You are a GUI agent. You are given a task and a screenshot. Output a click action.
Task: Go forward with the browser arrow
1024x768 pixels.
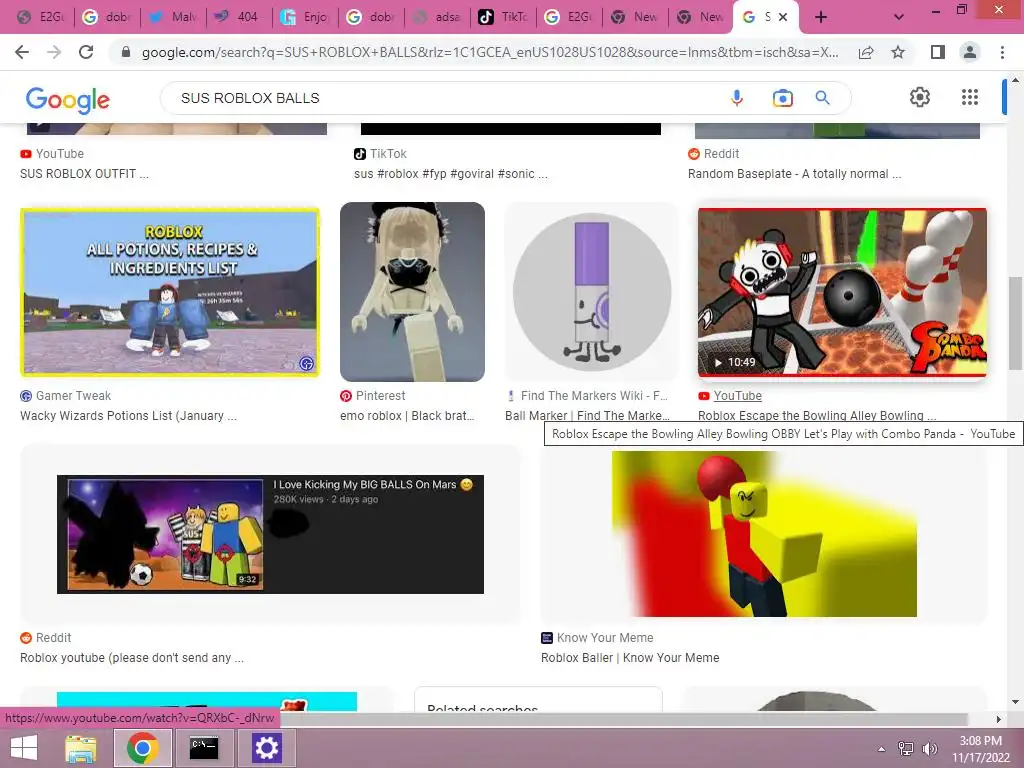tap(54, 52)
